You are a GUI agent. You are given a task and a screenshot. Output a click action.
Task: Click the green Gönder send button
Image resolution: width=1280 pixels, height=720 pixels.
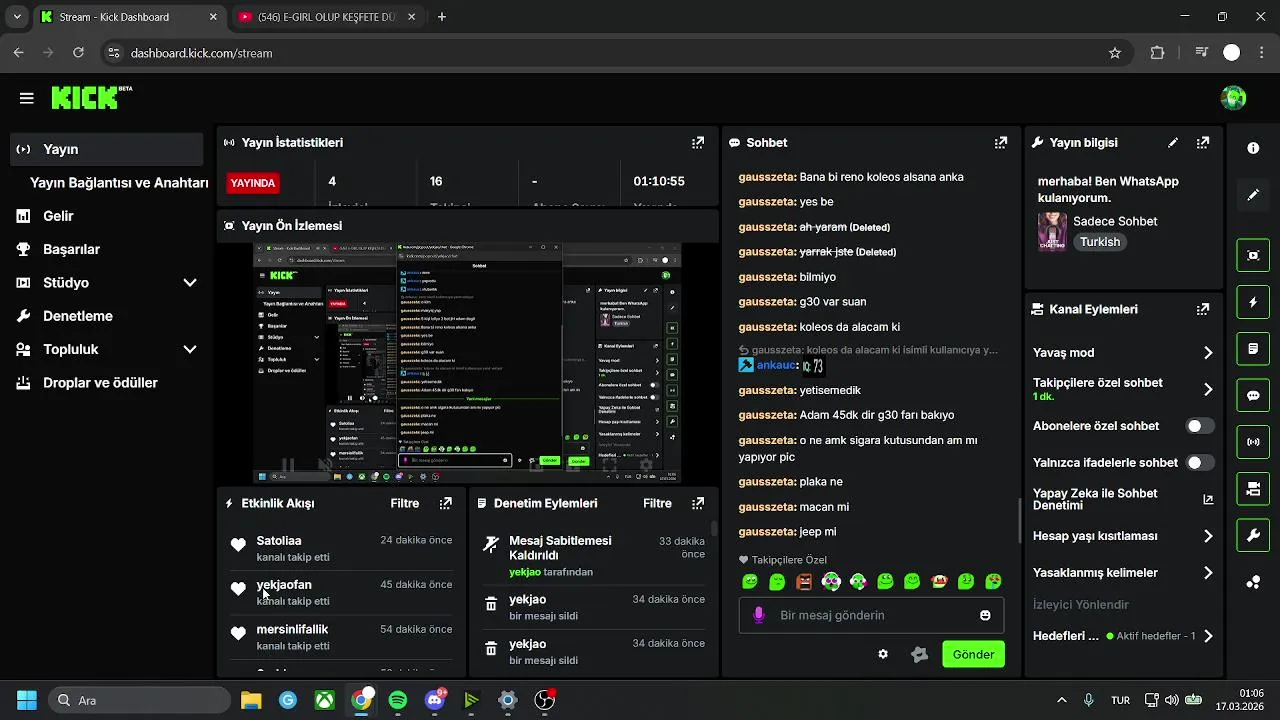[x=973, y=655]
